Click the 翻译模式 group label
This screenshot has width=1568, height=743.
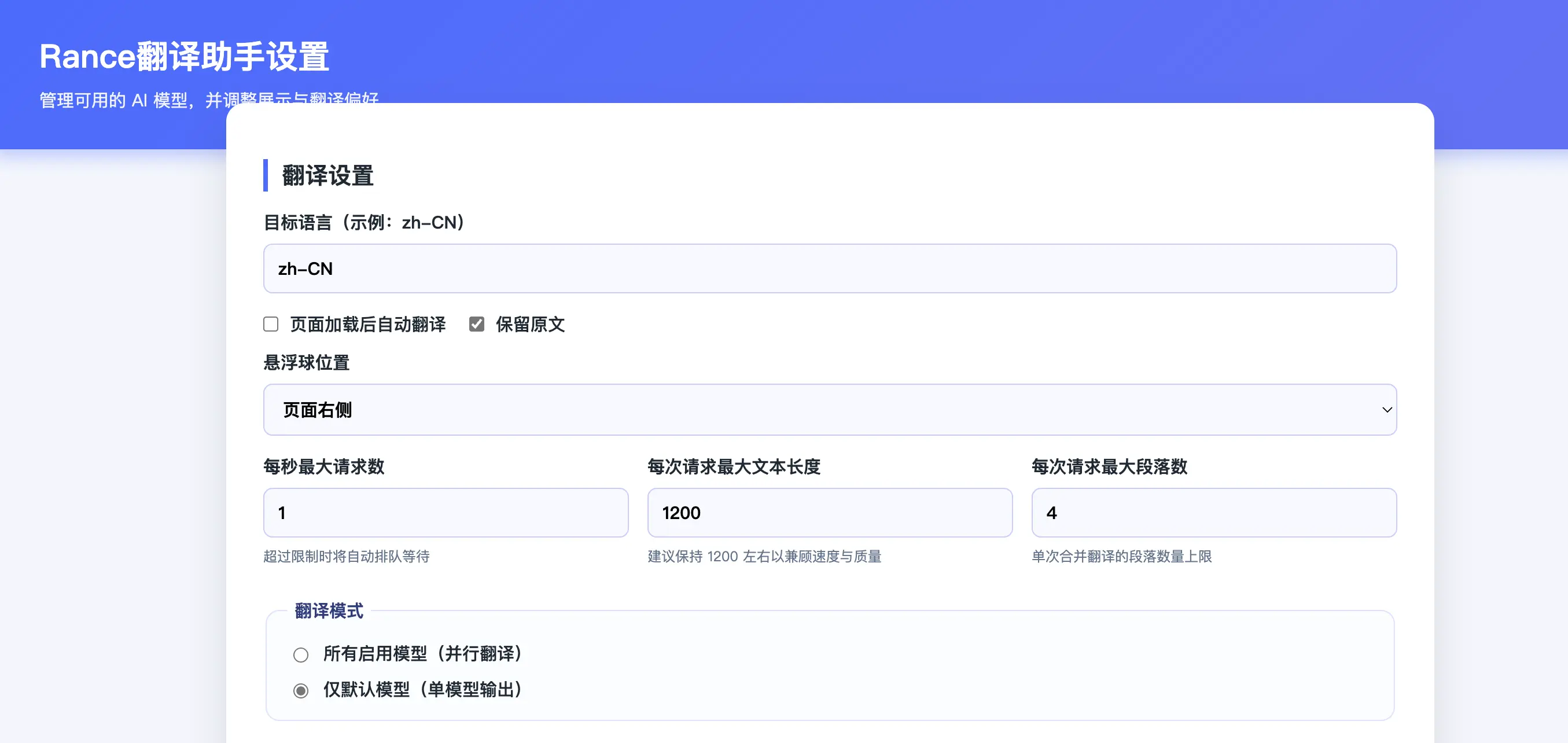click(327, 612)
